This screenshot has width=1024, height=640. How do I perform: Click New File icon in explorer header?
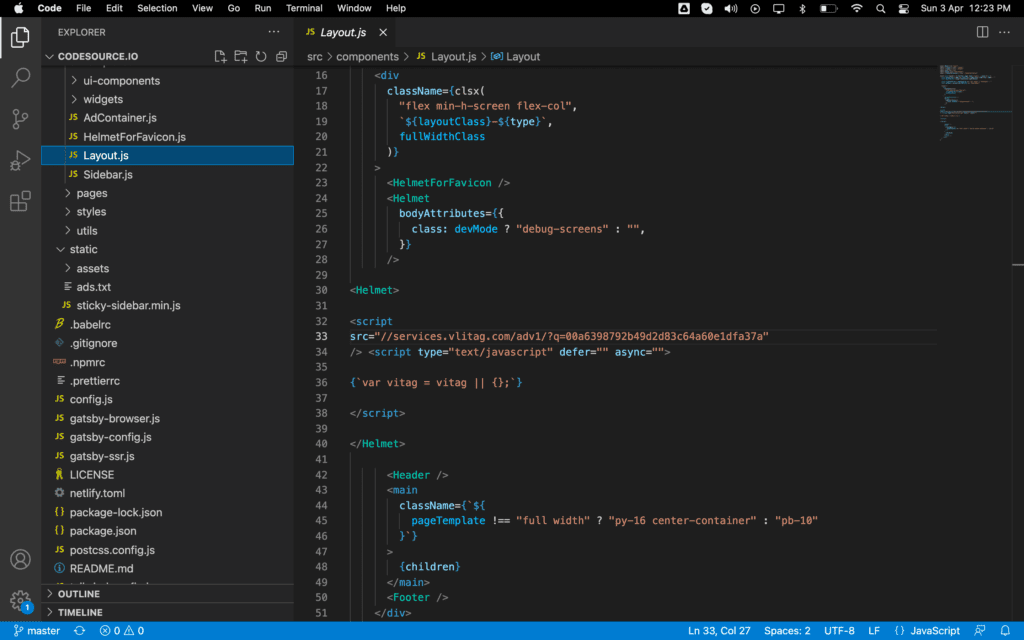221,57
